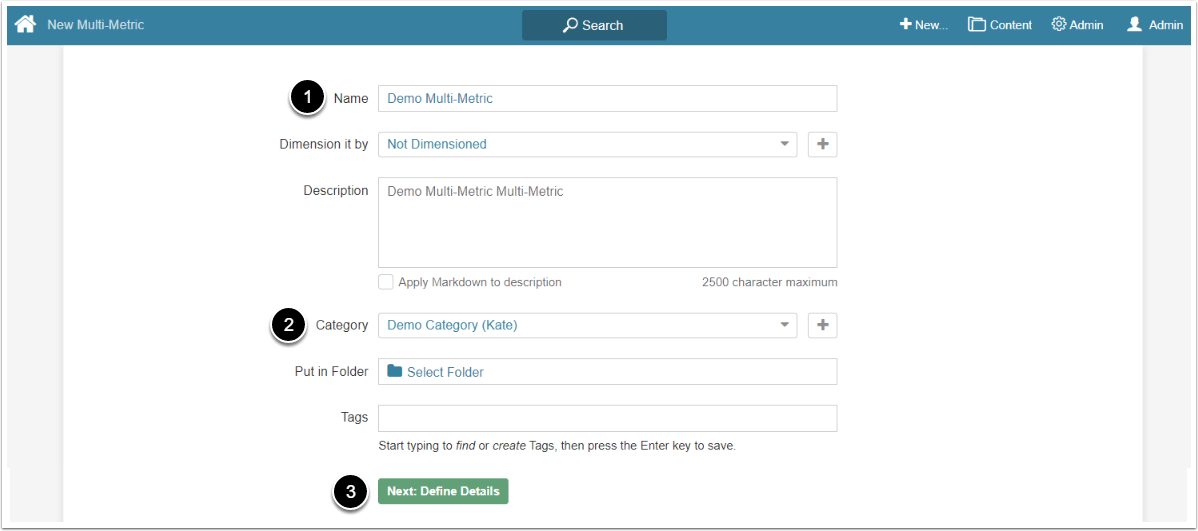Image resolution: width=1198 pixels, height=531 pixels.
Task: Click into the Name text field
Action: 607,98
